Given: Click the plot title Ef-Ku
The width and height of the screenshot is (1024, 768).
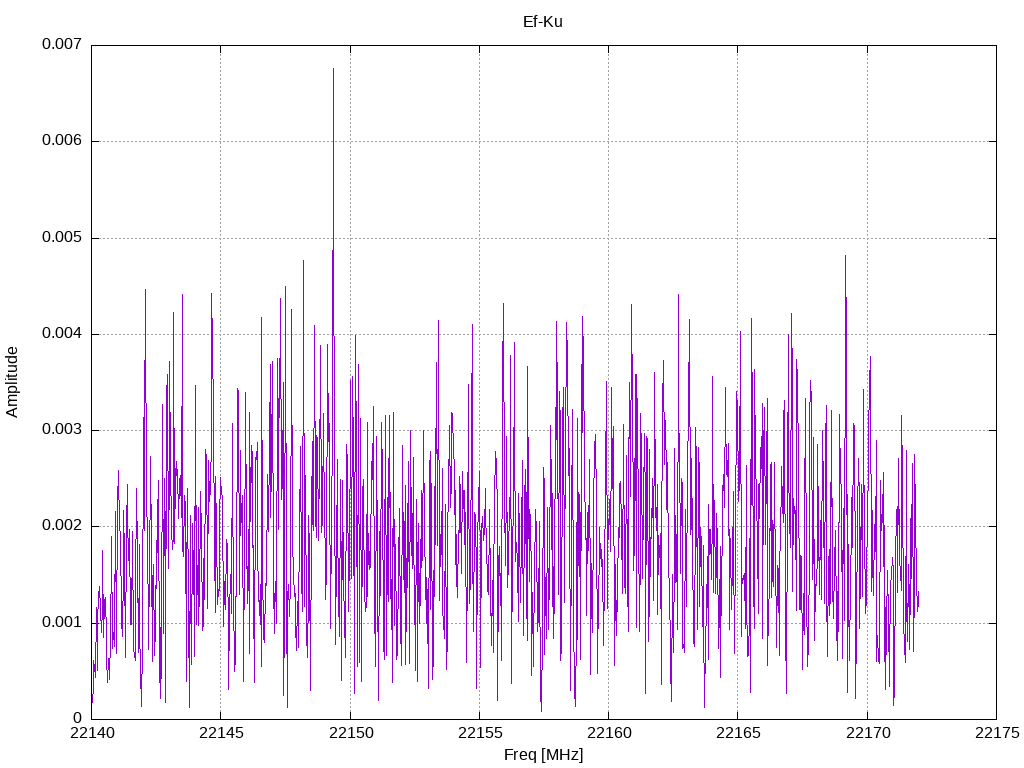Looking at the screenshot, I should [543, 22].
